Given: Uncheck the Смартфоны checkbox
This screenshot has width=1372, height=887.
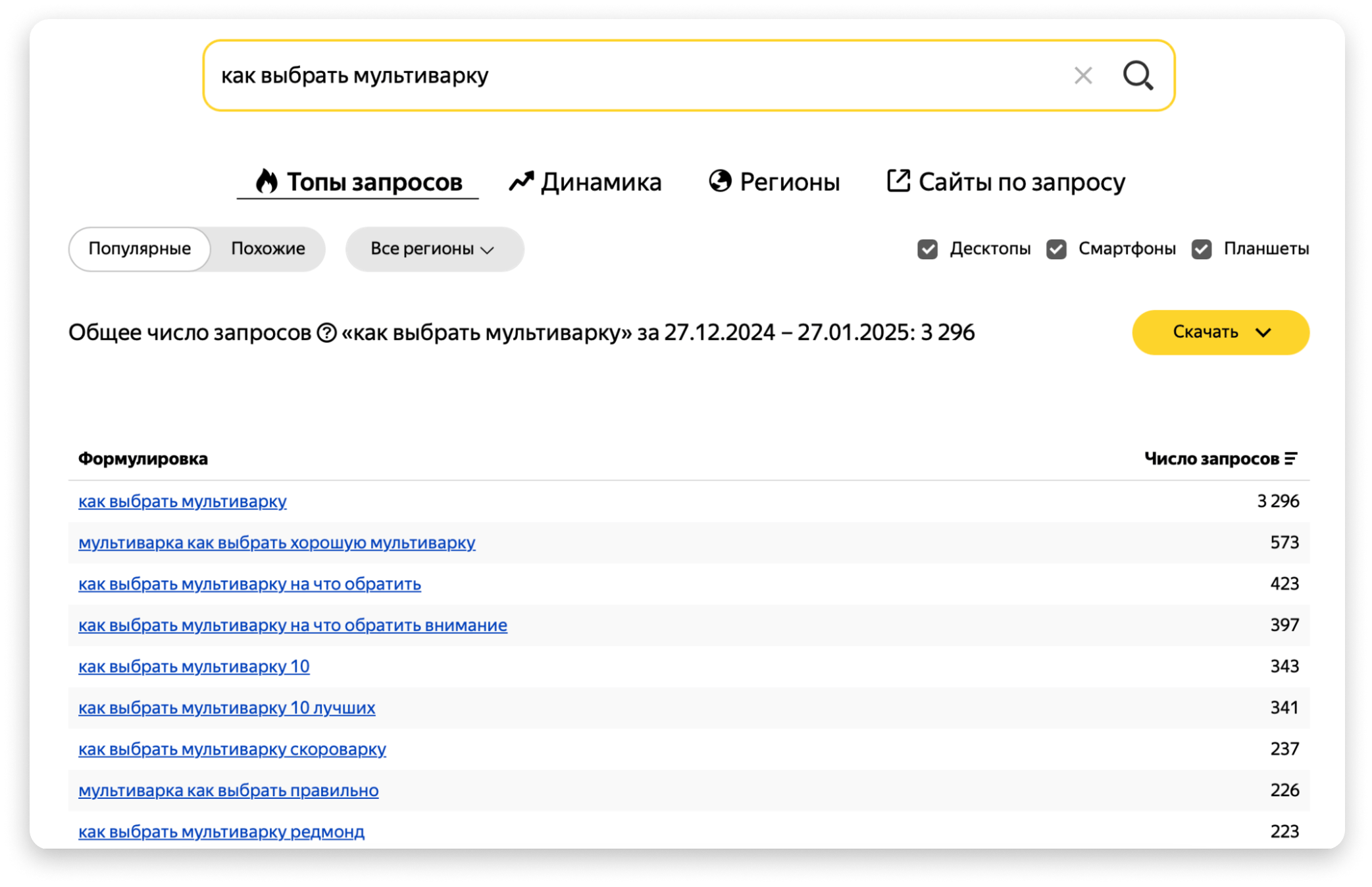Looking at the screenshot, I should click(x=1056, y=249).
